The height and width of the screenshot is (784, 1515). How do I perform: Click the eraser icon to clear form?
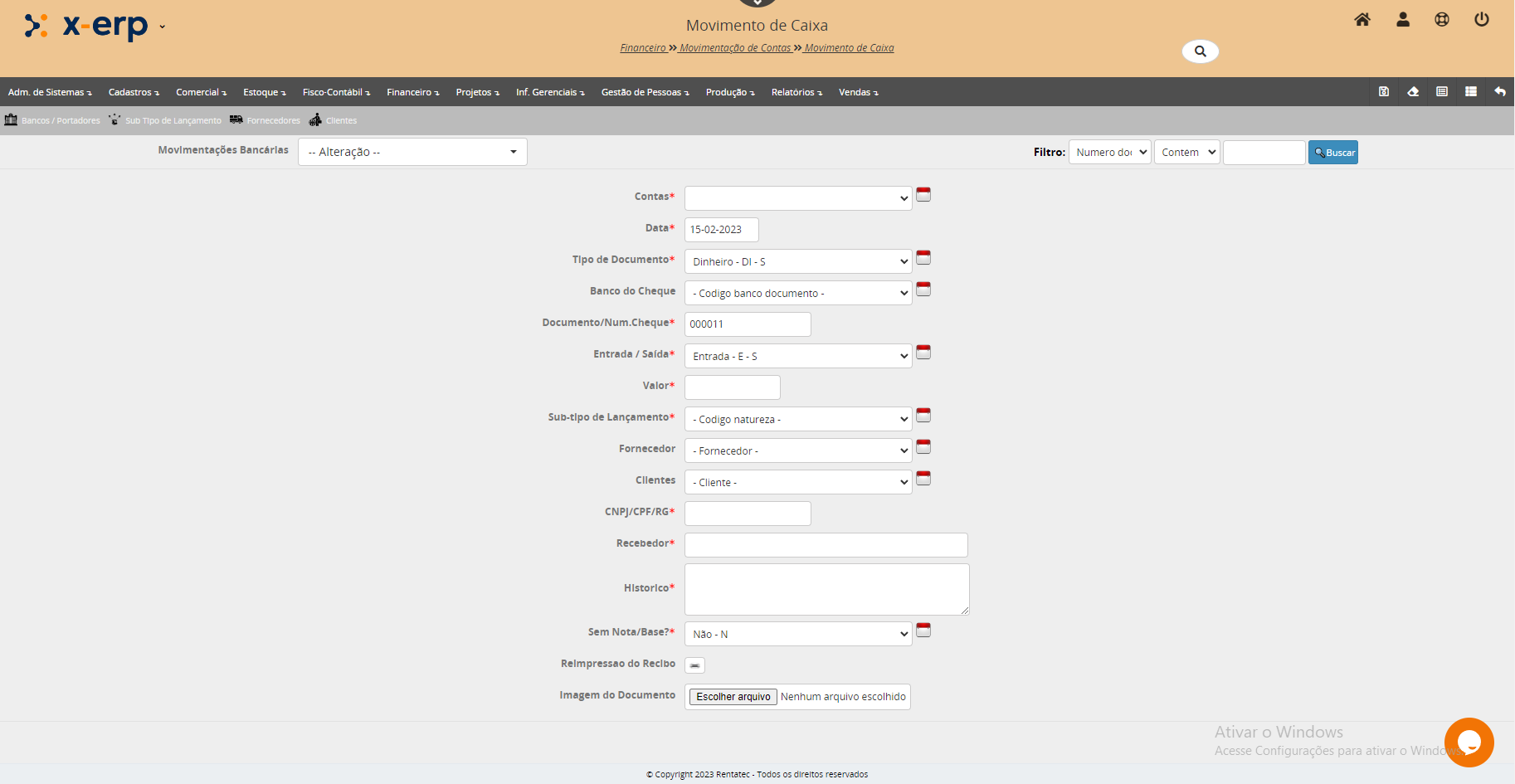click(x=1413, y=92)
